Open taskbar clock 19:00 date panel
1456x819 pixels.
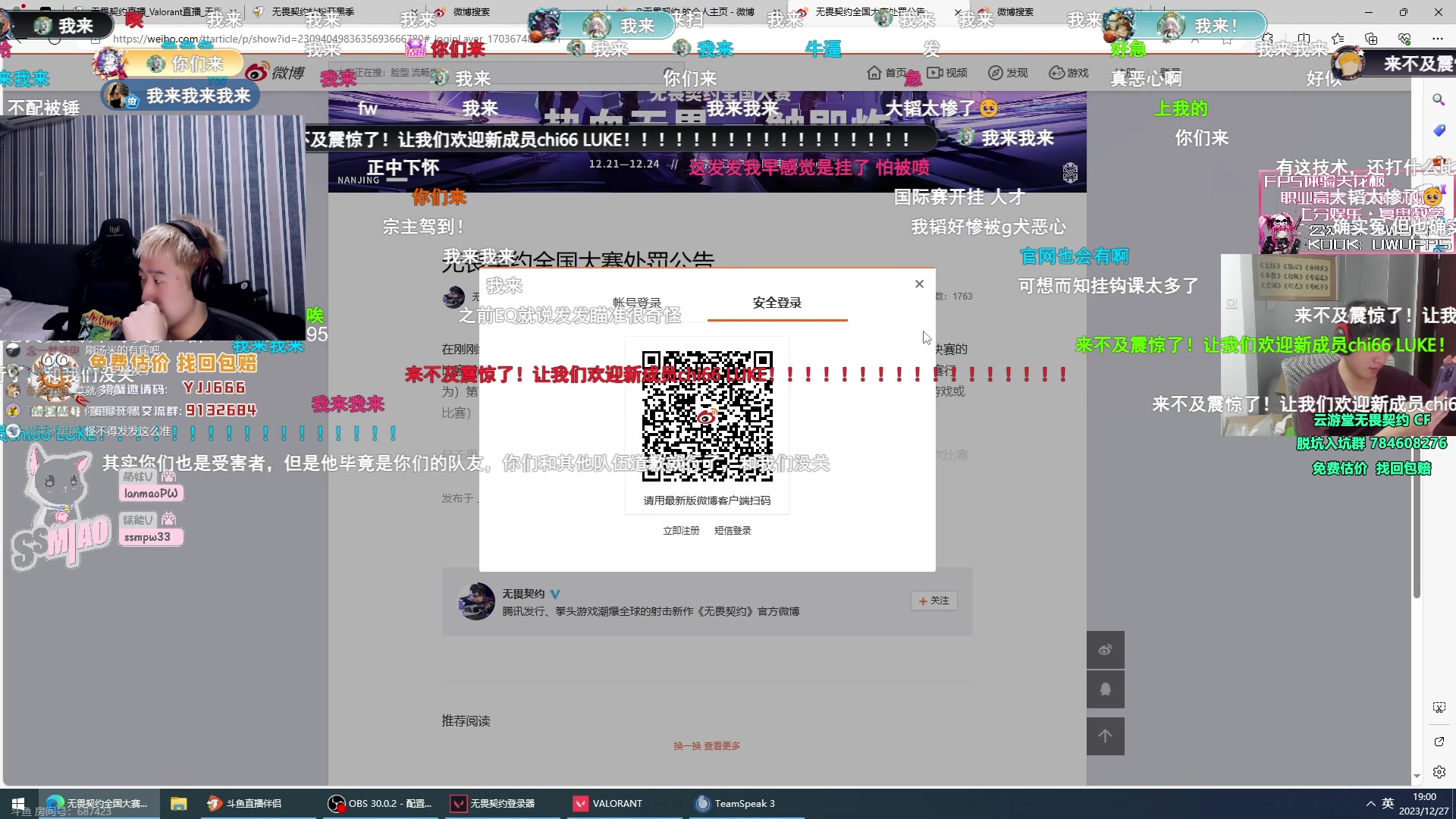click(x=1423, y=804)
